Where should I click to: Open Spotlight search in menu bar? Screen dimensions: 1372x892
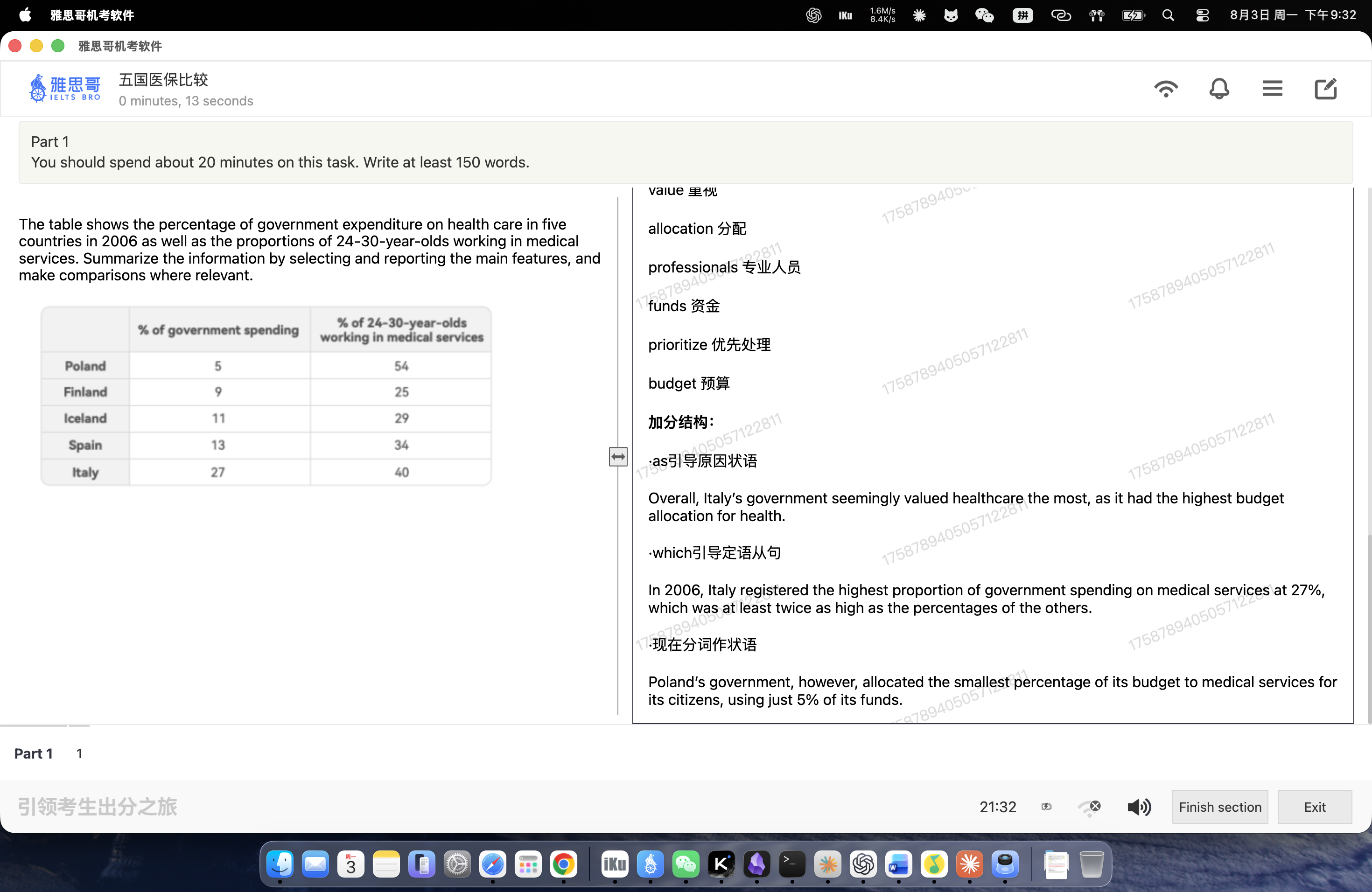pyautogui.click(x=1168, y=15)
